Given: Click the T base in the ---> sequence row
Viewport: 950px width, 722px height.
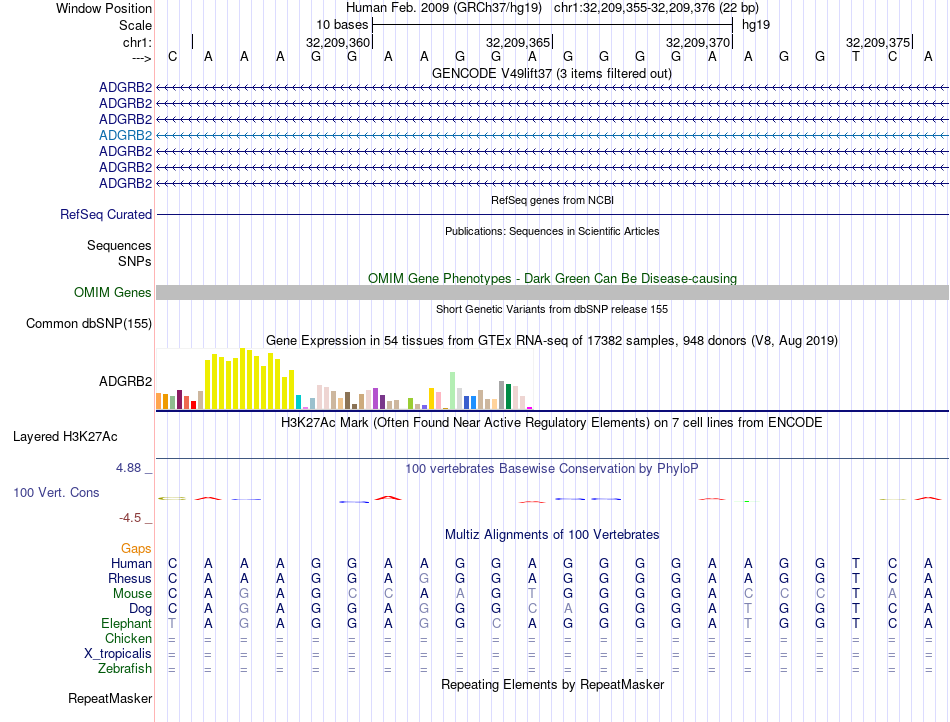Looking at the screenshot, I should tap(855, 57).
